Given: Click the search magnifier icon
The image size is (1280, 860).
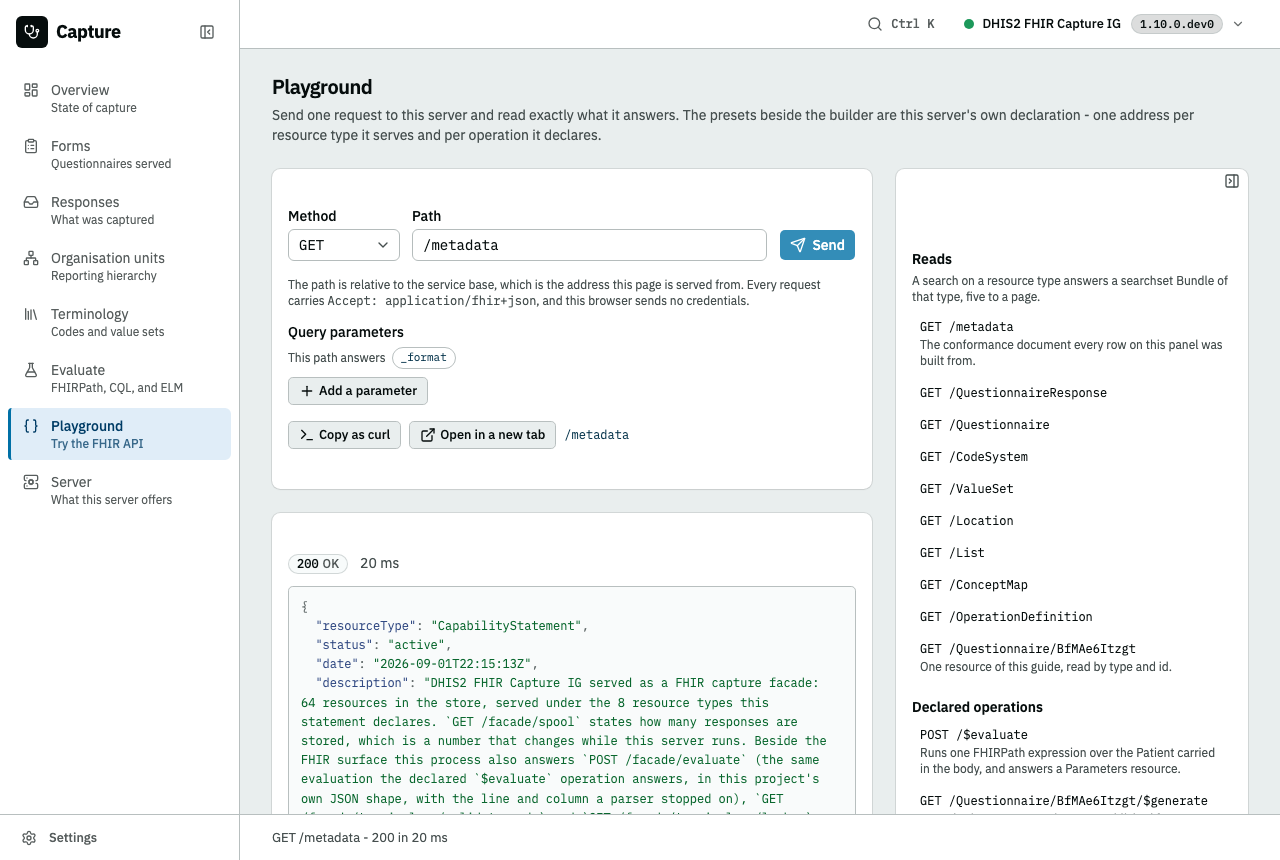Looking at the screenshot, I should point(875,24).
